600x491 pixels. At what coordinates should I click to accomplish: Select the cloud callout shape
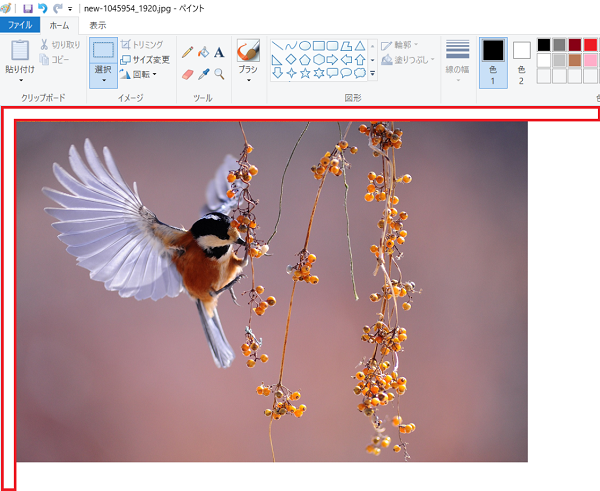point(360,73)
